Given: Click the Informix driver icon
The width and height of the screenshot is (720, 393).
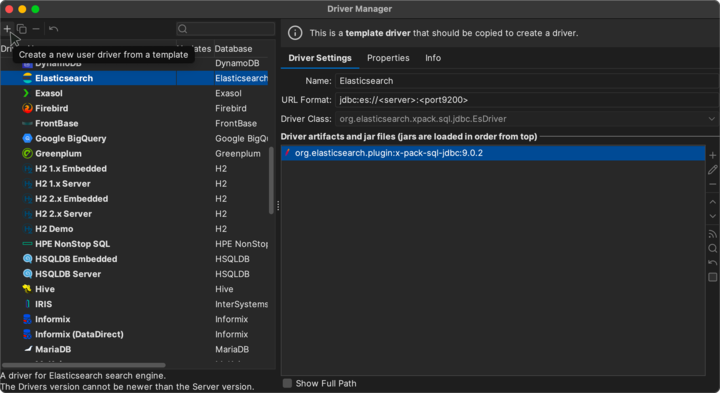Looking at the screenshot, I should coord(27,319).
